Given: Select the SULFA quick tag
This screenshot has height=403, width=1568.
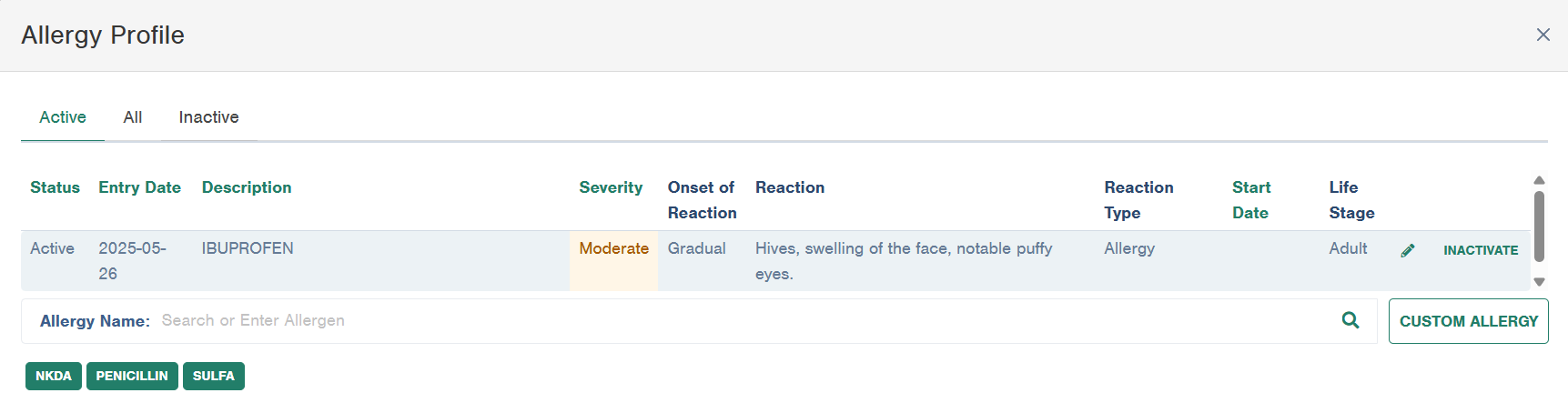Looking at the screenshot, I should tap(214, 376).
